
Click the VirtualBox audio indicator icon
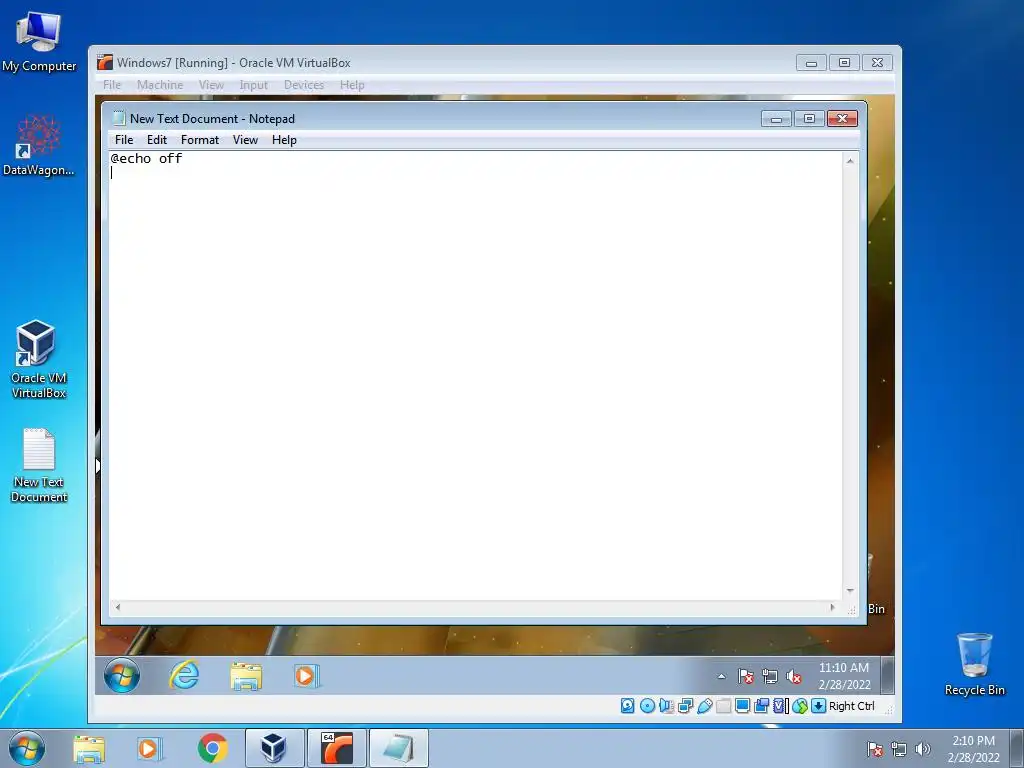(666, 706)
